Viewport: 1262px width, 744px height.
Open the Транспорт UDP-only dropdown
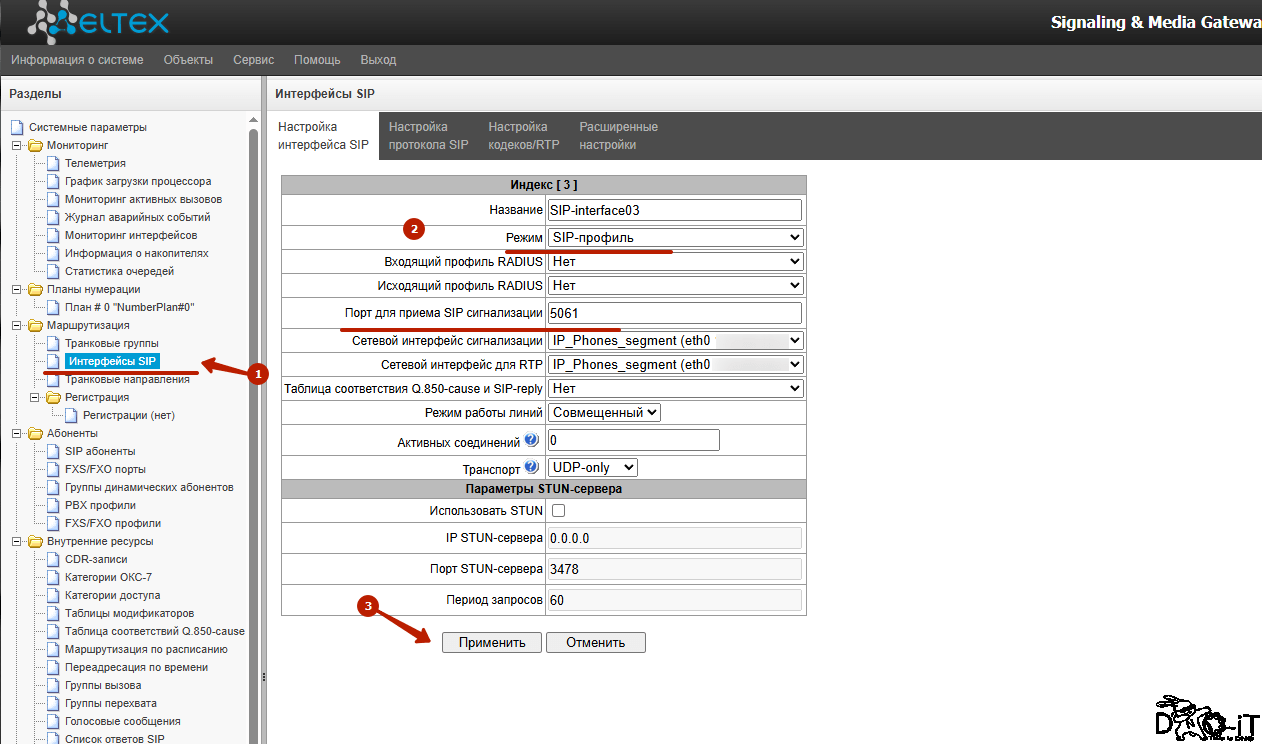coord(593,467)
